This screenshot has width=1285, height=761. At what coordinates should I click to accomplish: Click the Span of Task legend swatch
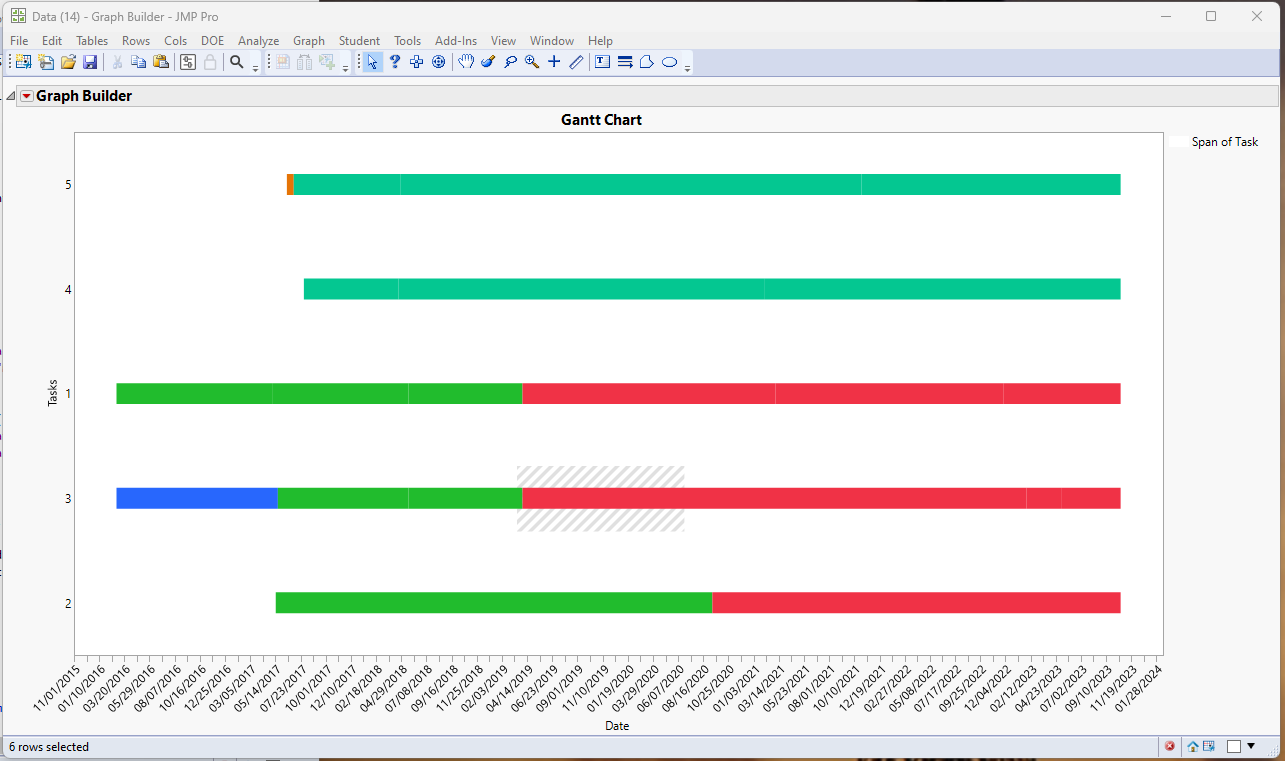pyautogui.click(x=1179, y=142)
